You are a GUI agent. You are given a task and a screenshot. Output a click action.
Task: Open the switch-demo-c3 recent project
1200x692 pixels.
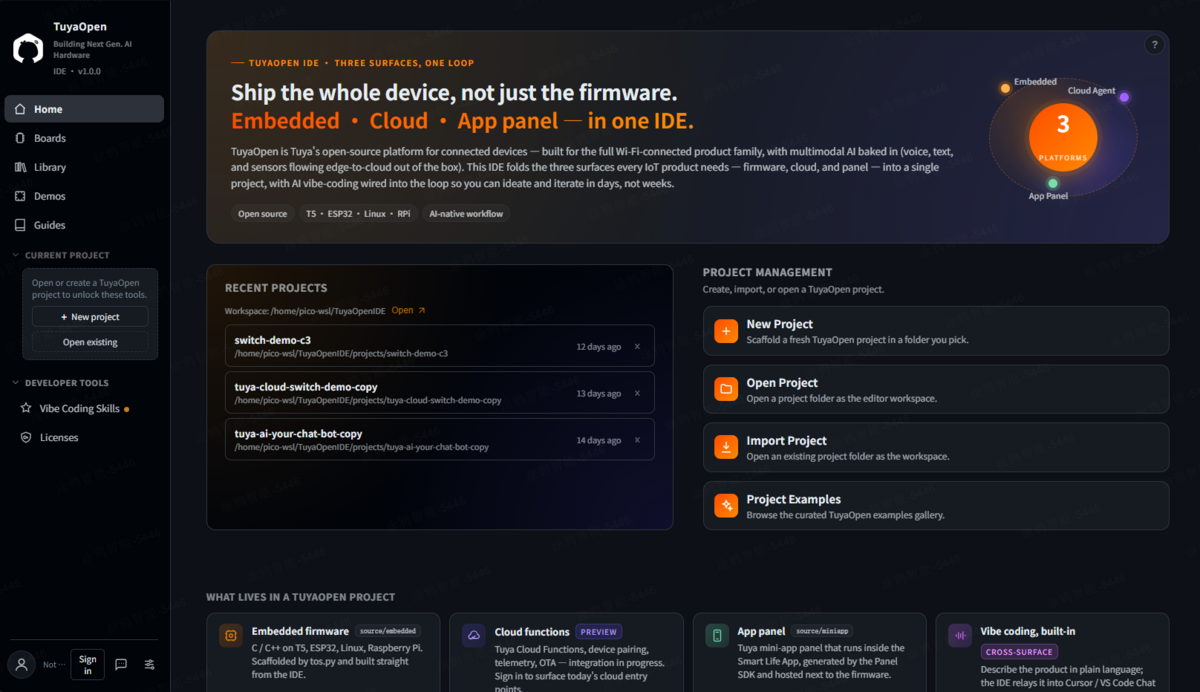[x=440, y=346]
